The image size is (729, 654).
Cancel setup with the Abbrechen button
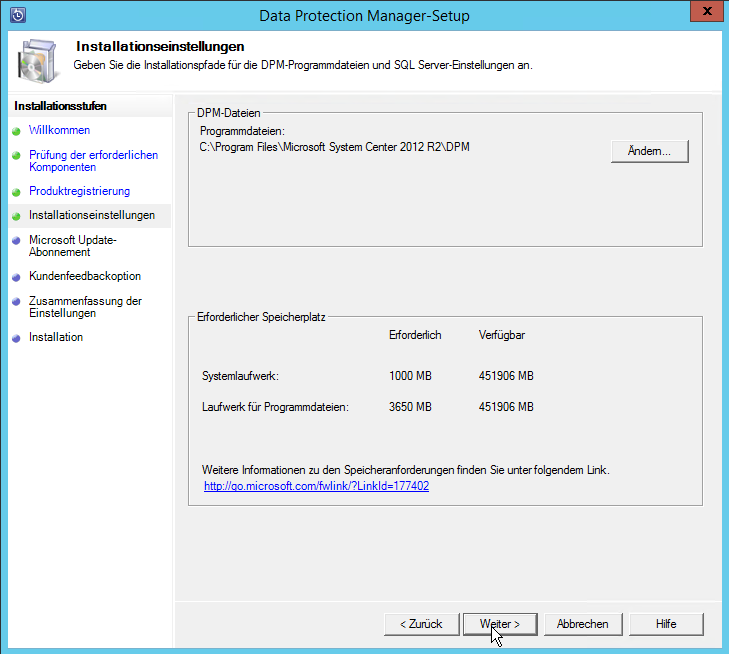(582, 624)
